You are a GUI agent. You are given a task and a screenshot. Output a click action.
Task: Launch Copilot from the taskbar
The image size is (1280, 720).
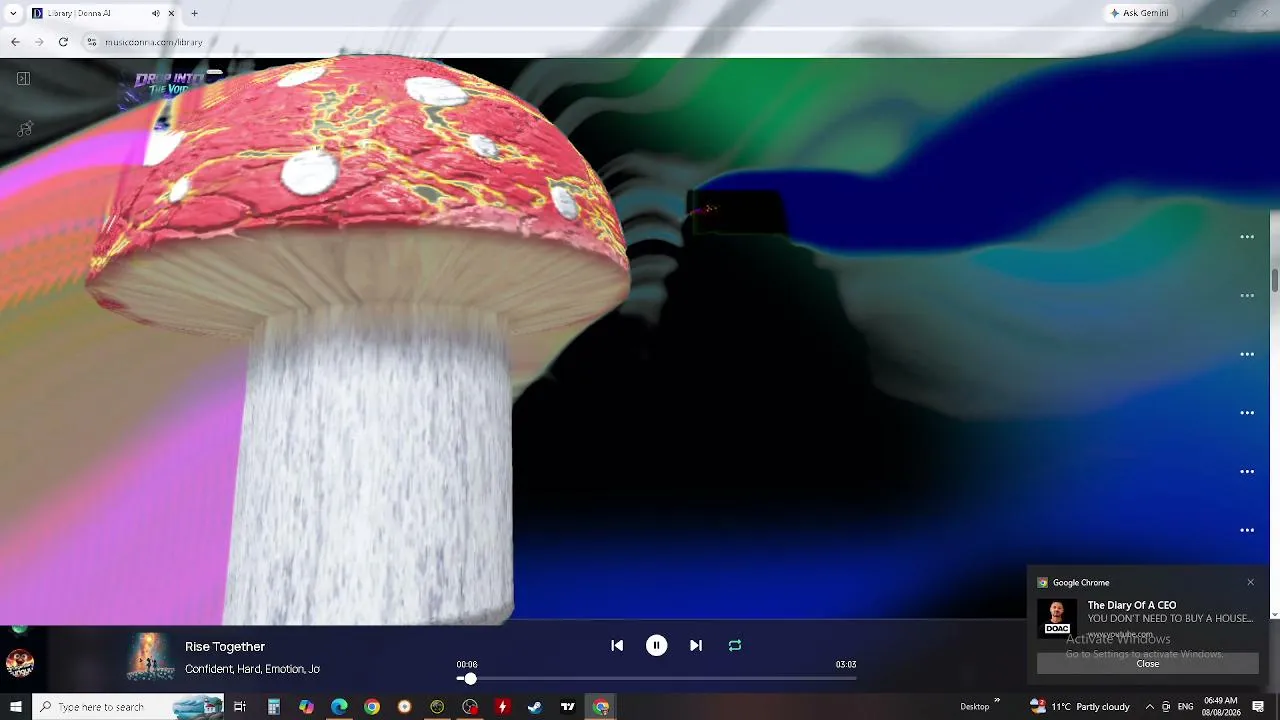pos(306,707)
